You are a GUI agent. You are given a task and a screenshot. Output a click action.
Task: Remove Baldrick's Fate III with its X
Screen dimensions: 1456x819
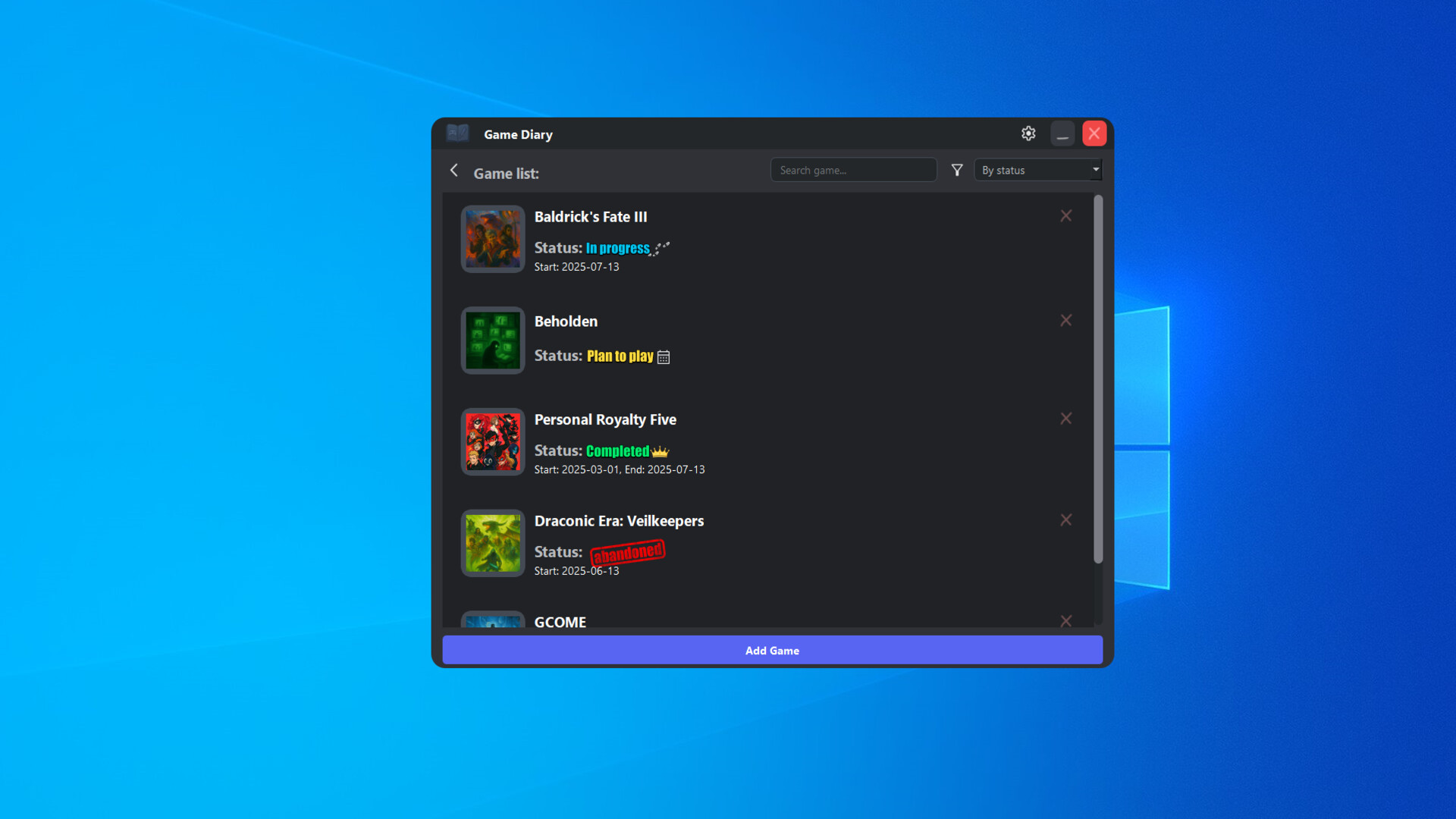(x=1065, y=215)
